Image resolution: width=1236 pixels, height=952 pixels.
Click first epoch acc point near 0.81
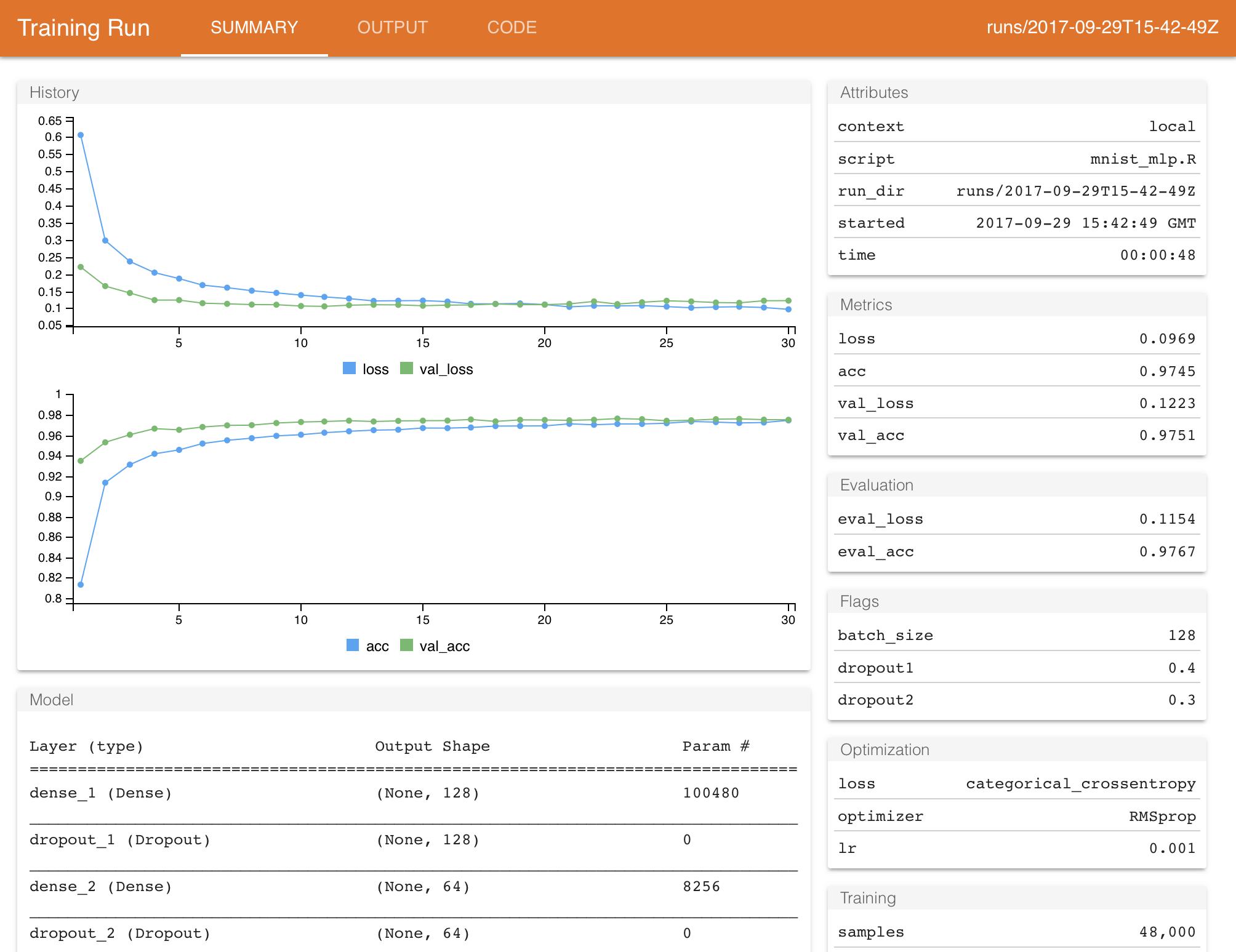(81, 585)
